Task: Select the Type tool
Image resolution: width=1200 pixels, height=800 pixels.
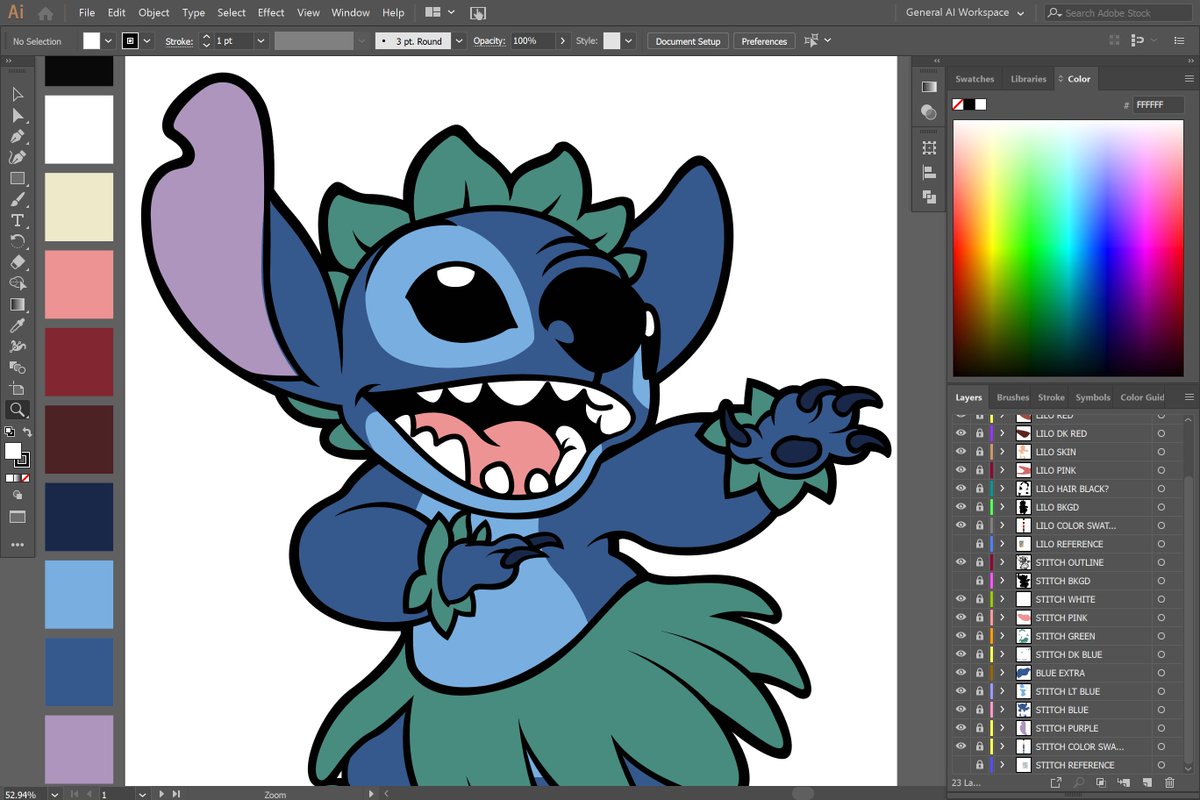Action: (17, 220)
